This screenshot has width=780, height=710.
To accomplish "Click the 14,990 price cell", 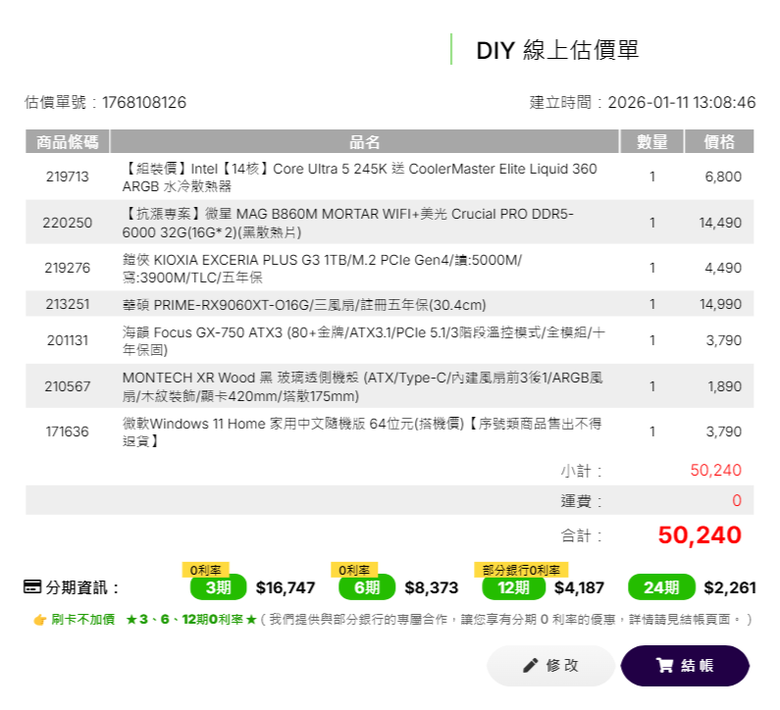I will click(720, 304).
